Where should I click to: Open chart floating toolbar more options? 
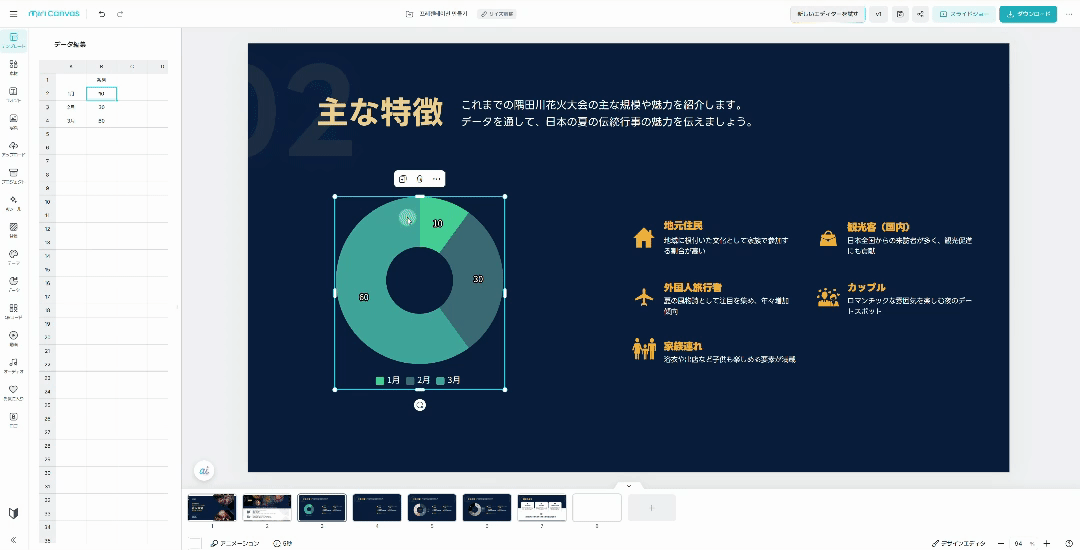click(436, 179)
